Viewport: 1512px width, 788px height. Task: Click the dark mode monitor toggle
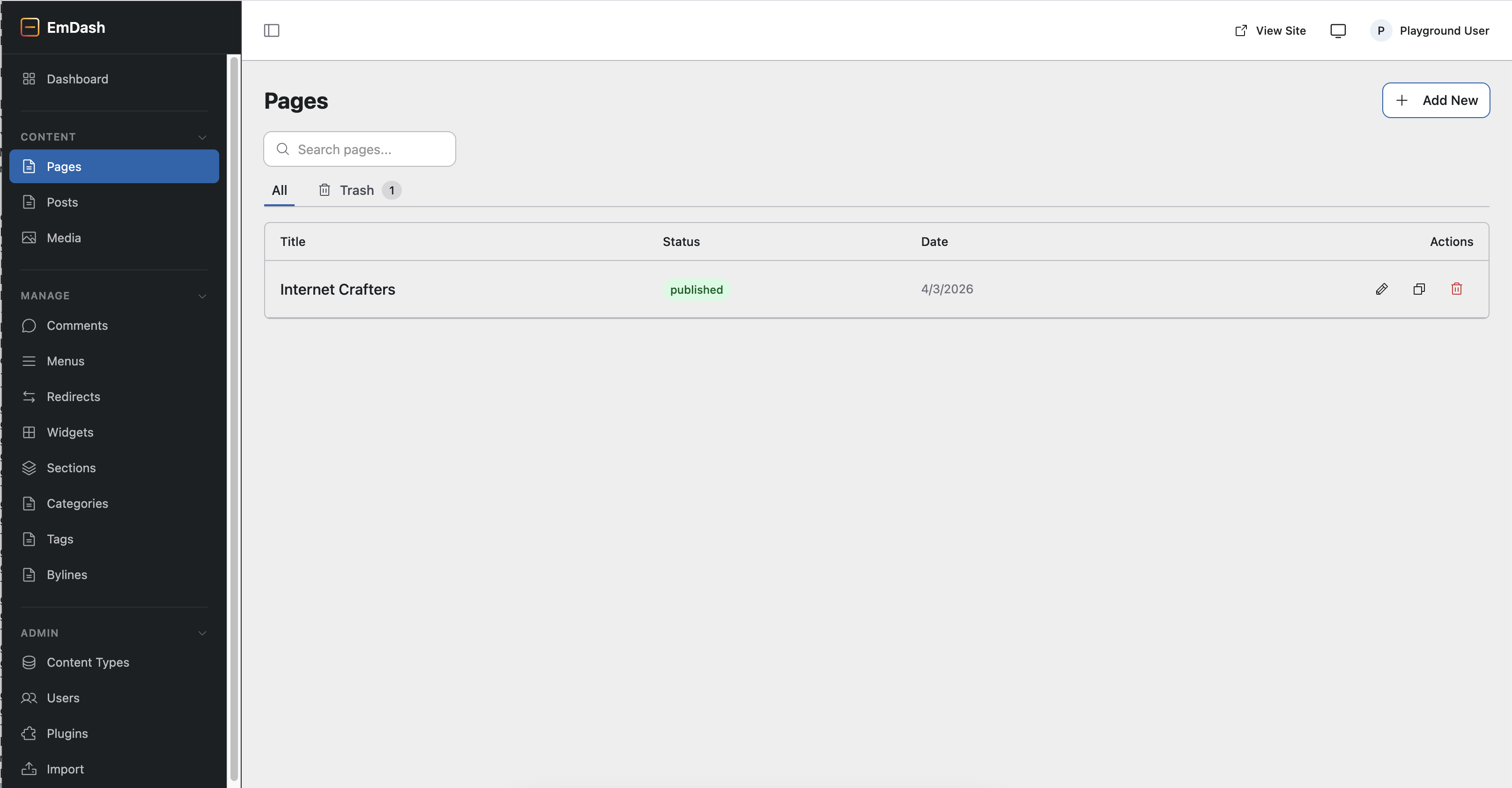(x=1338, y=30)
